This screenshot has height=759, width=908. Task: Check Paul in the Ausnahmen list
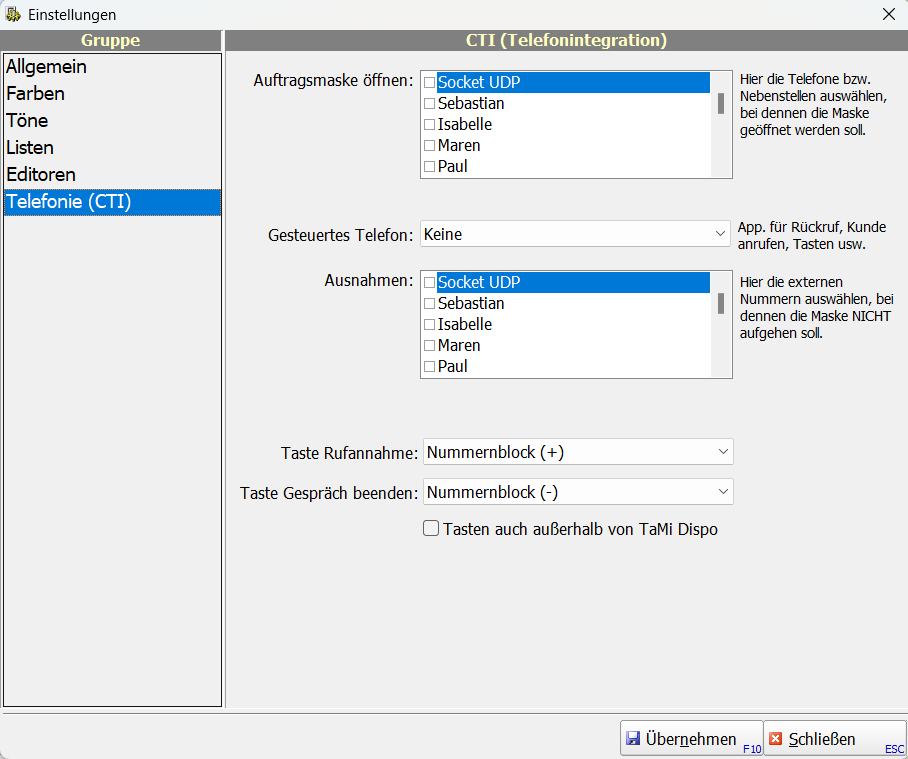[429, 367]
